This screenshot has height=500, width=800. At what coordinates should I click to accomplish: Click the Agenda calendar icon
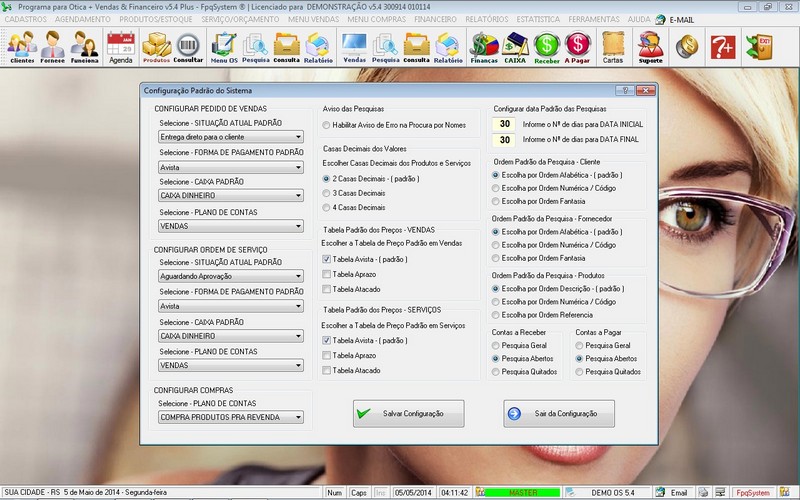120,46
